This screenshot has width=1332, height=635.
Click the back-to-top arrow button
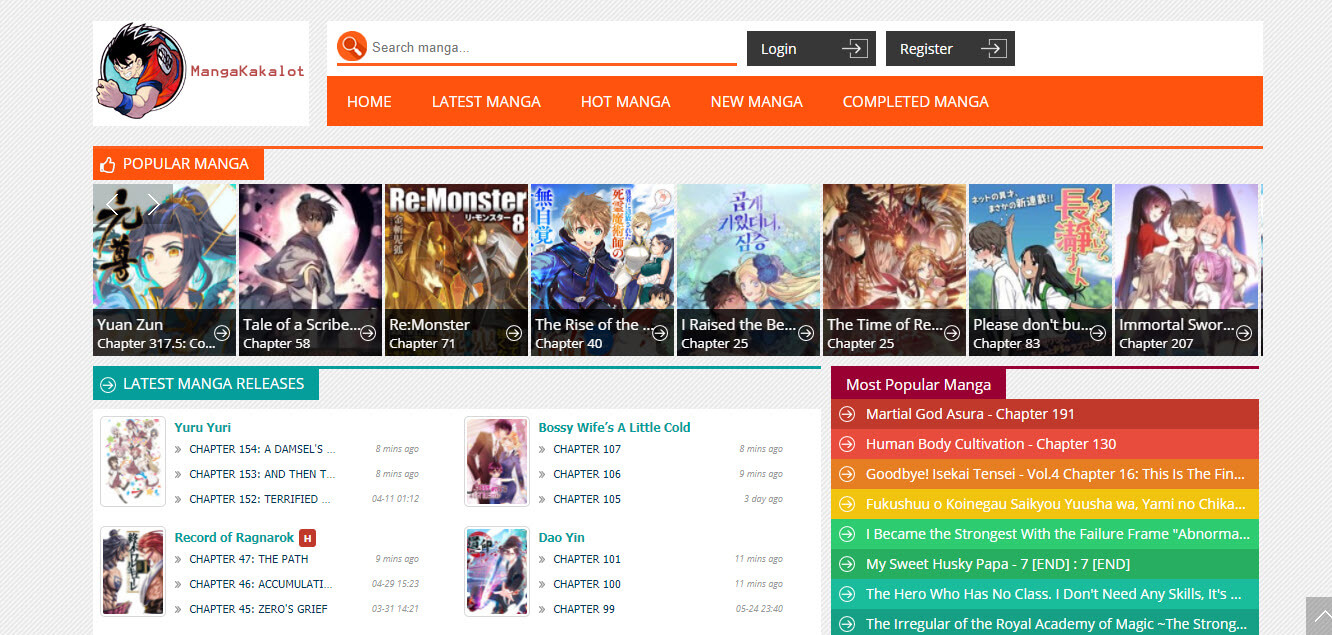pos(1319,616)
